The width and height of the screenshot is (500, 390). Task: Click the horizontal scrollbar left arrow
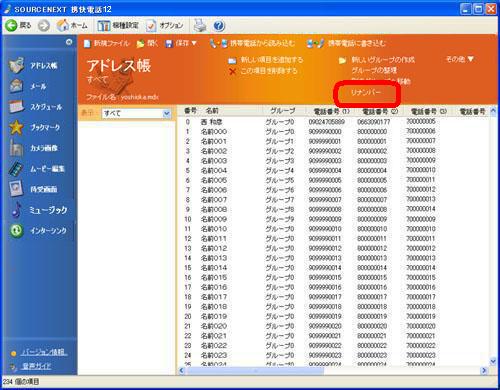pos(182,370)
